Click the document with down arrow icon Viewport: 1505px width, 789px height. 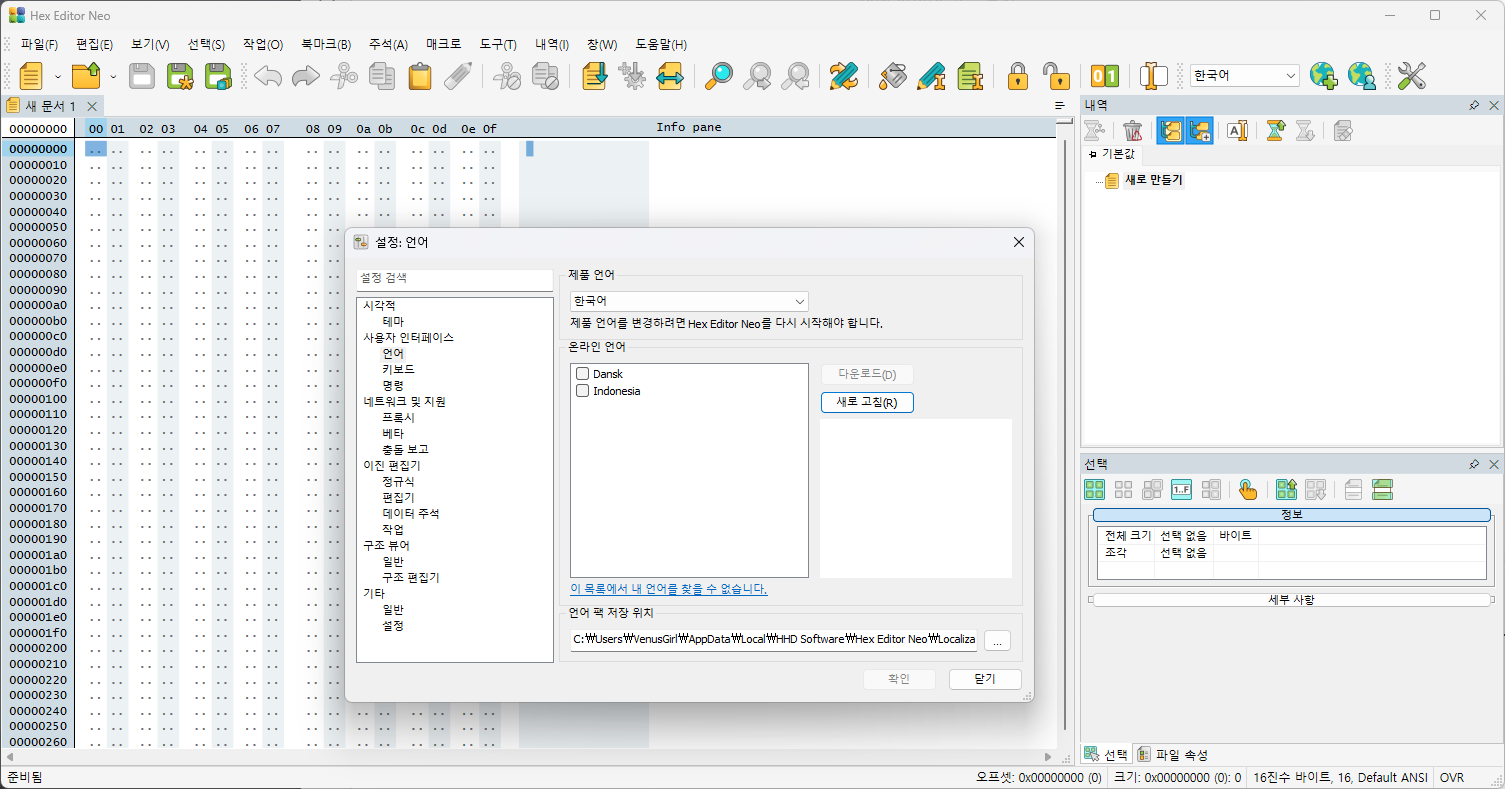pyautogui.click(x=593, y=76)
